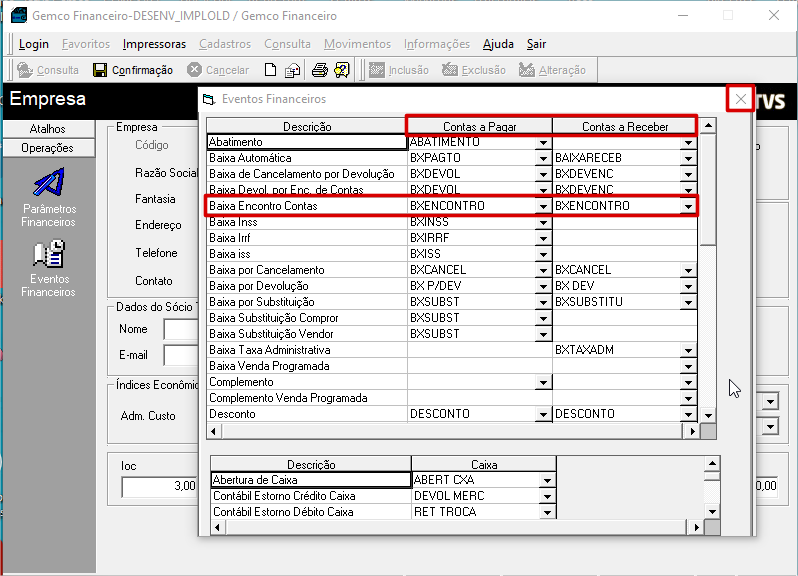Click the document with lock icon
The image size is (798, 576).
[x=293, y=70]
